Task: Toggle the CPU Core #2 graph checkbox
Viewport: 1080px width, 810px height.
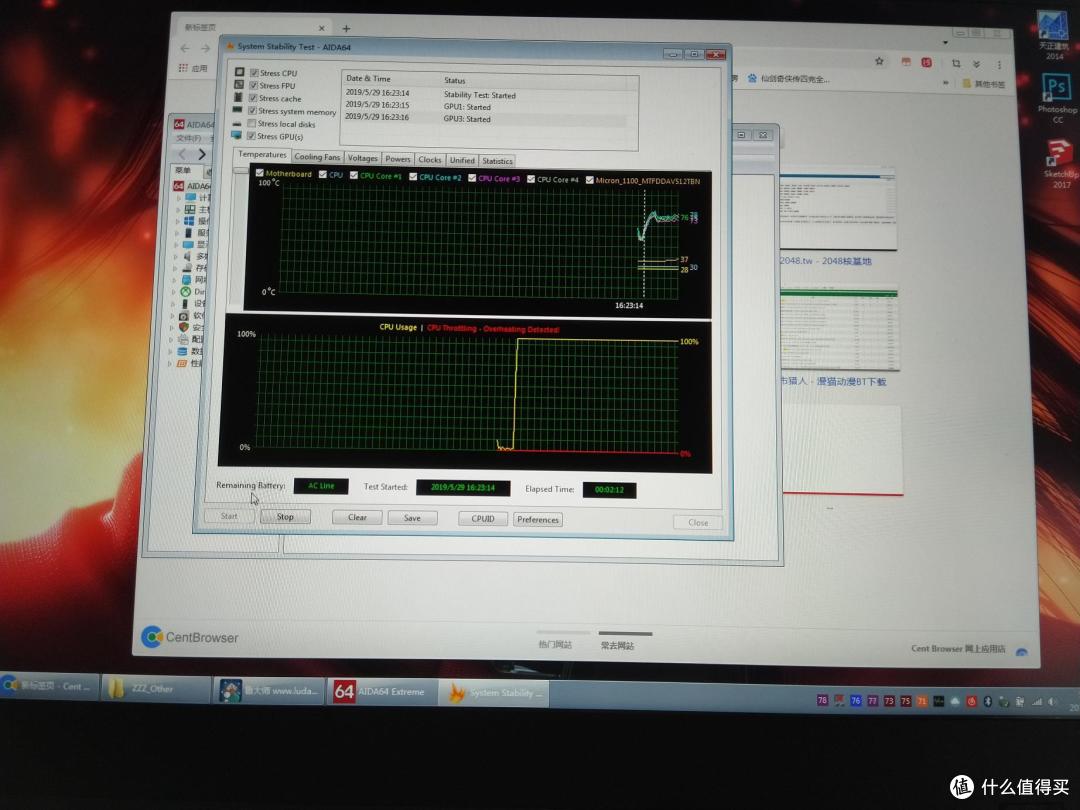Action: [x=413, y=176]
